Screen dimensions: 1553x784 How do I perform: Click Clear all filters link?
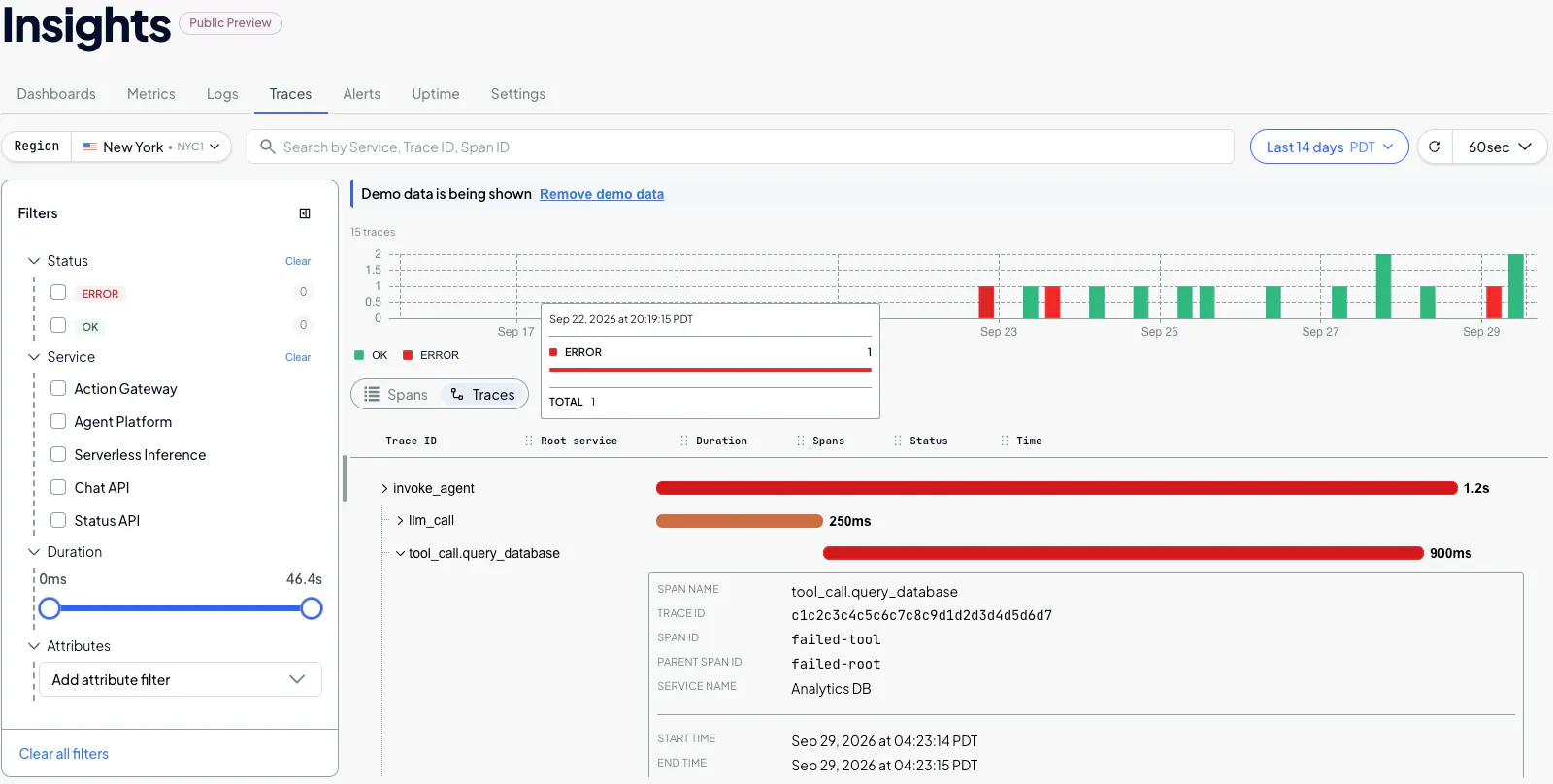click(64, 754)
